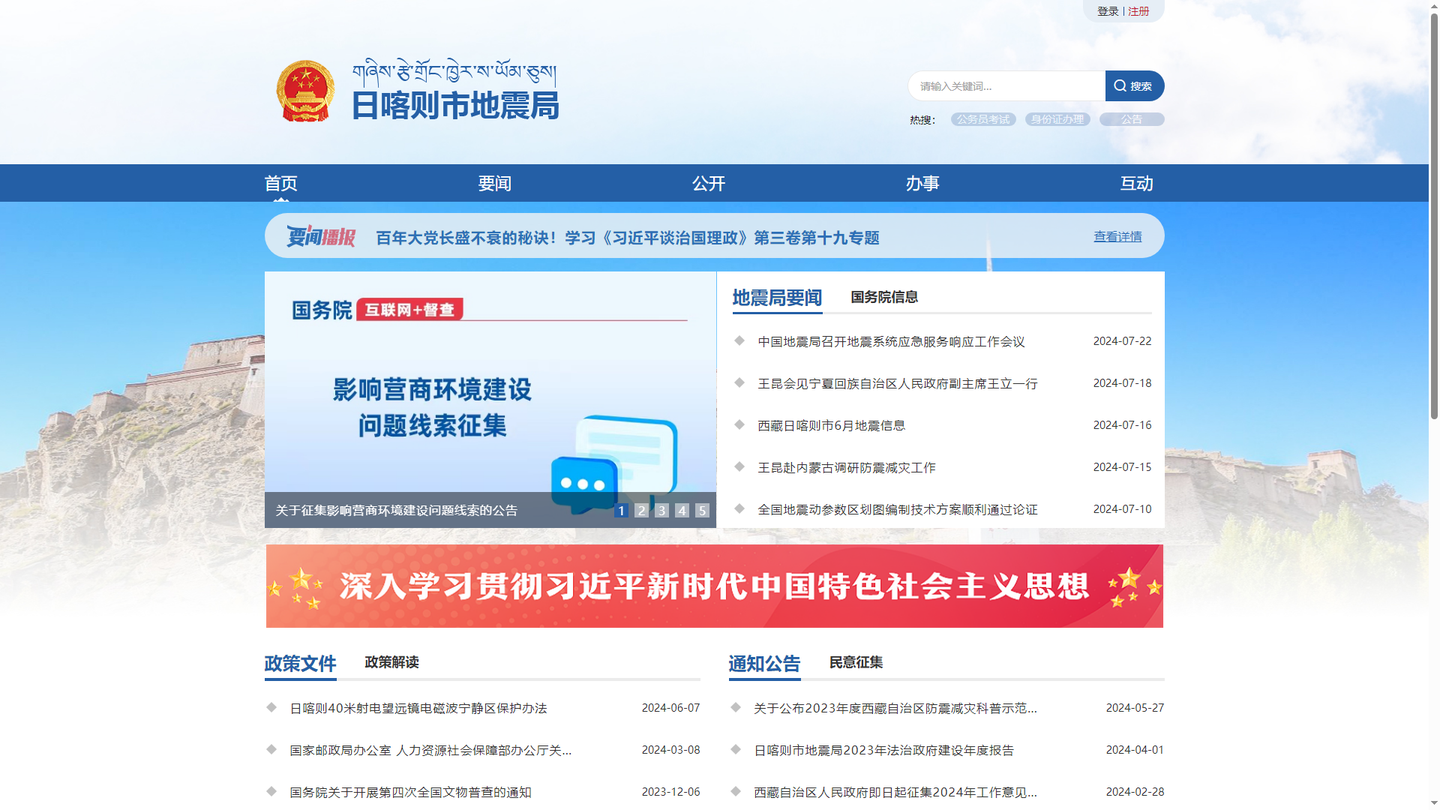Select the 国务院信息 tab
The image size is (1440, 810).
coord(884,297)
